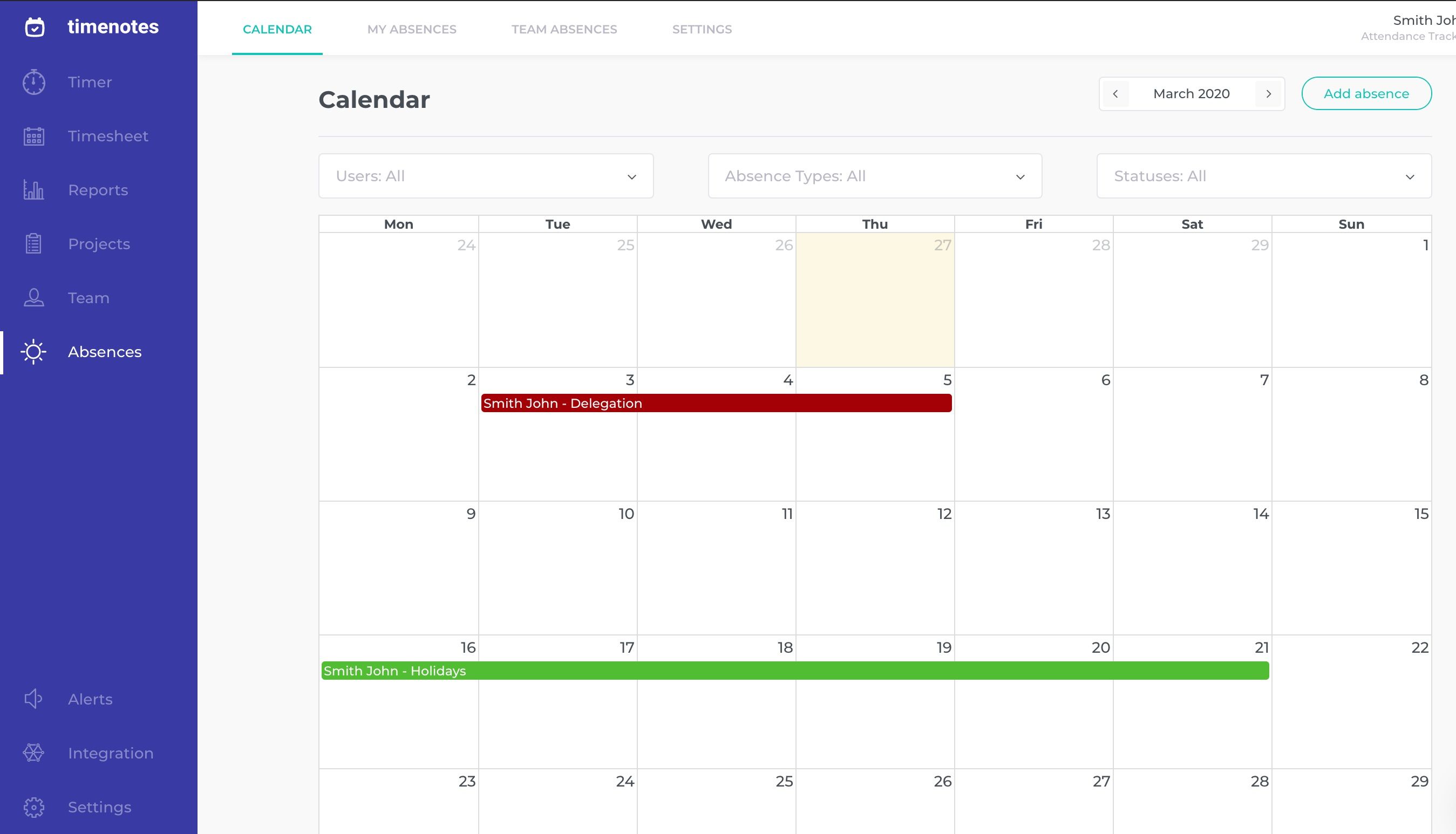Go to next month arrow
This screenshot has width=1456, height=834.
pos(1268,94)
